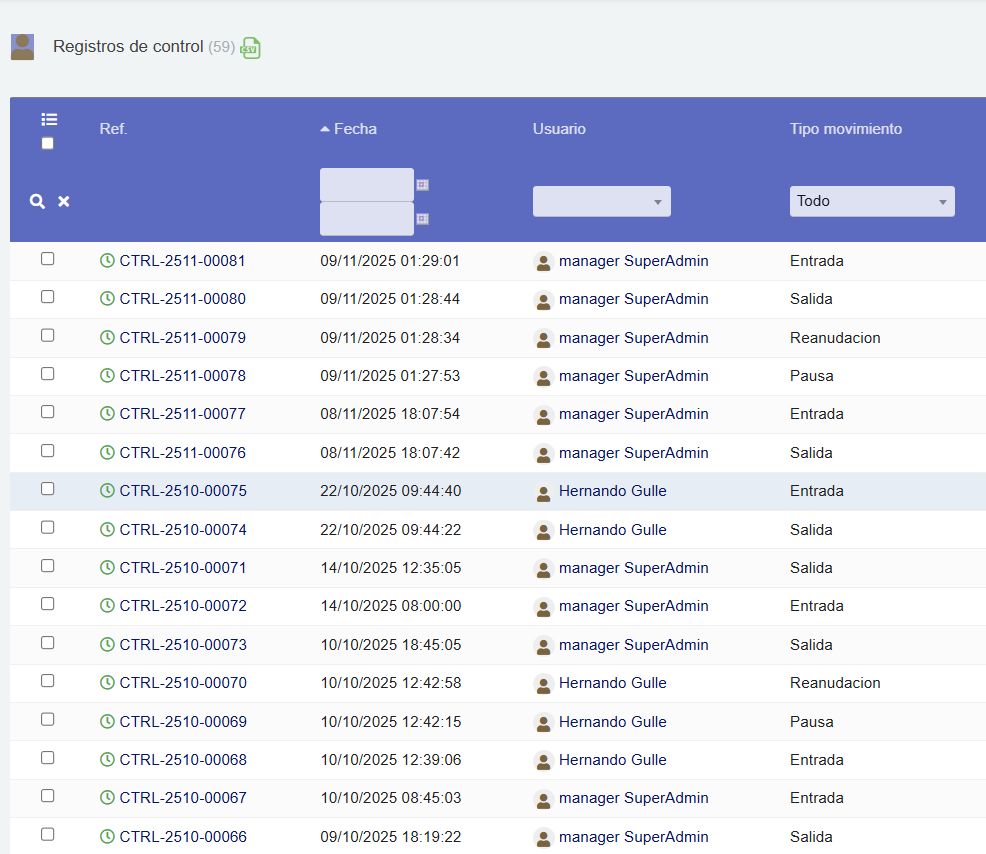
Task: Click the avatar icon next to Hernando Gulle
Action: coord(543,491)
